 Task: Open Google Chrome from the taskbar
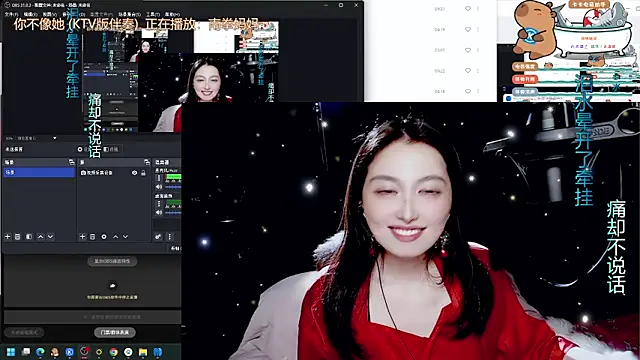coord(113,352)
